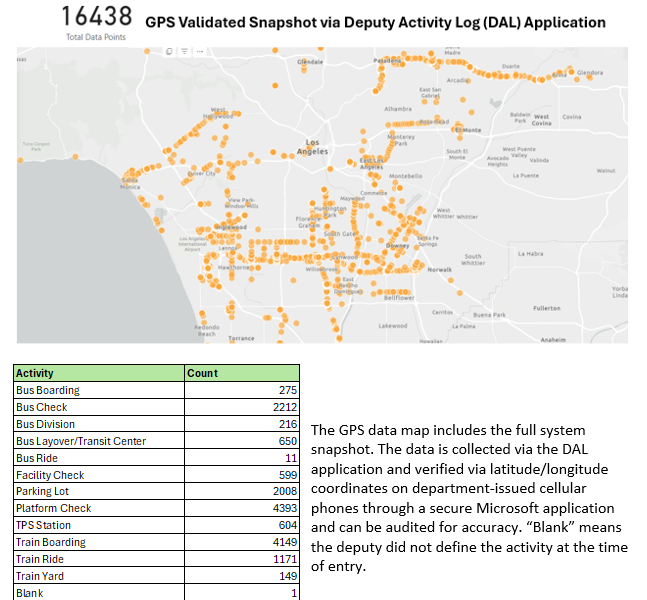Click the Los Angeles label on map
This screenshot has height=600, width=647.
click(x=312, y=147)
